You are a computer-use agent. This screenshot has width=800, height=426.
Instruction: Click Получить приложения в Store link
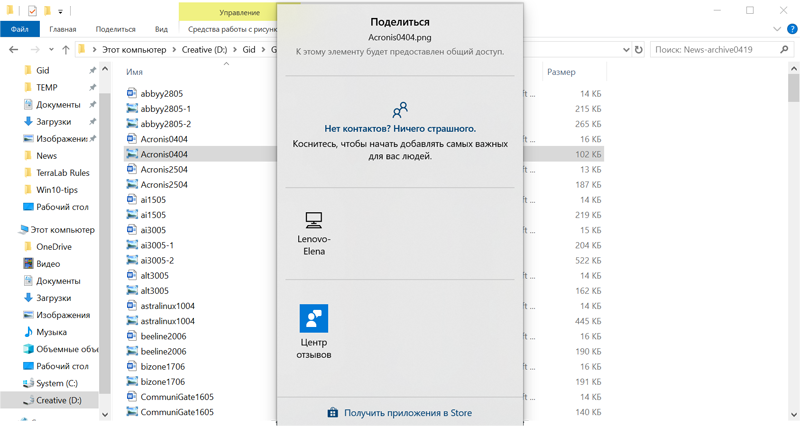click(400, 412)
